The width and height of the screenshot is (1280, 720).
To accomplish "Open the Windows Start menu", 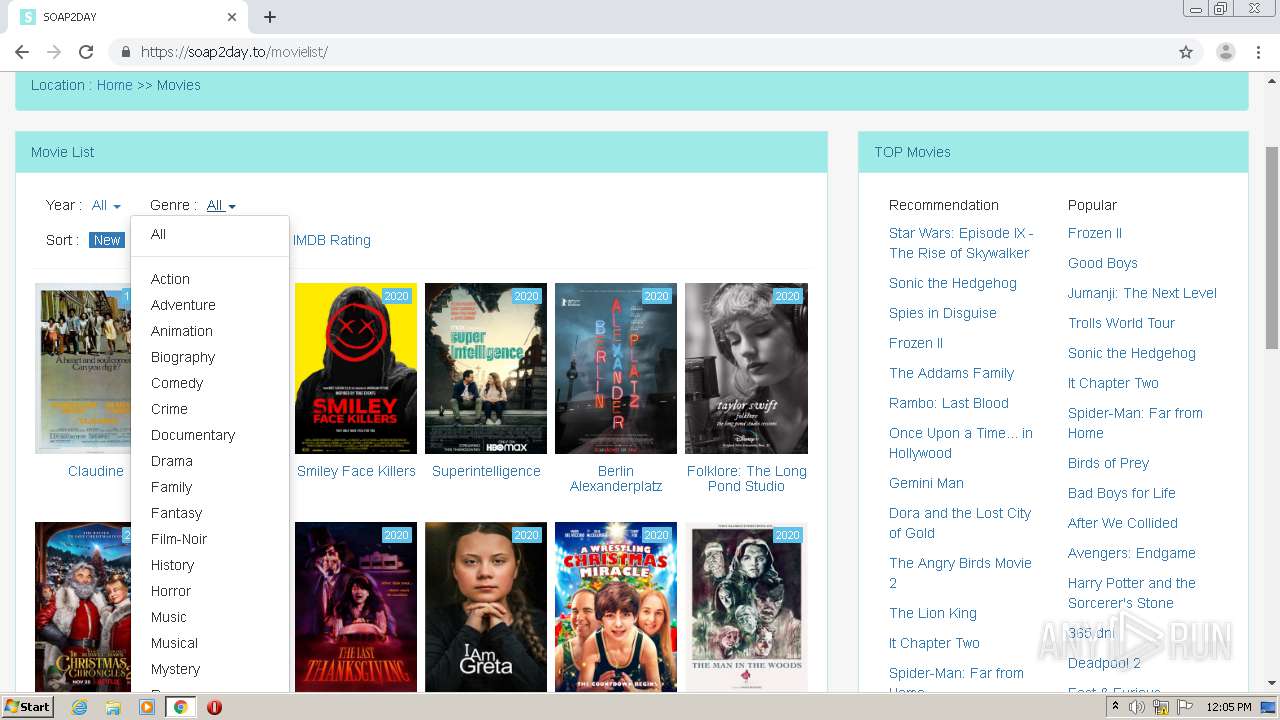I will tap(27, 707).
